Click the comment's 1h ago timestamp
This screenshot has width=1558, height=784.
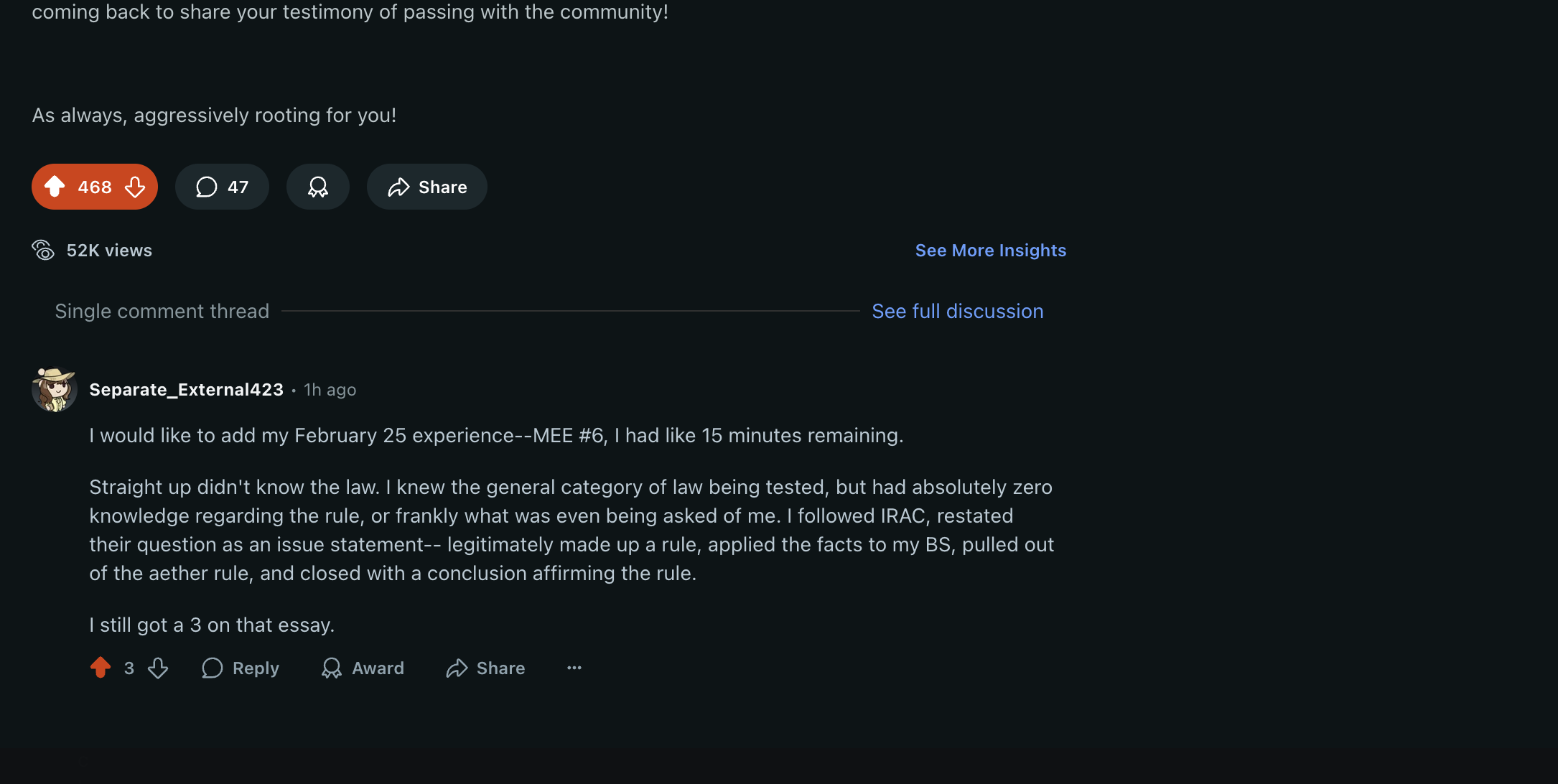click(x=330, y=389)
